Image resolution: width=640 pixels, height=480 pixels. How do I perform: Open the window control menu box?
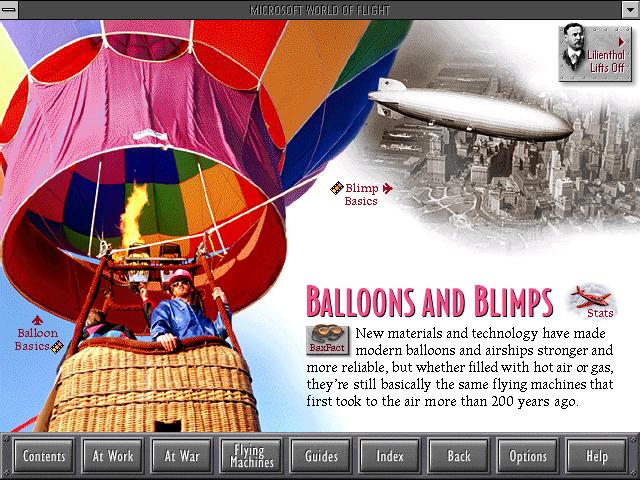[9, 9]
